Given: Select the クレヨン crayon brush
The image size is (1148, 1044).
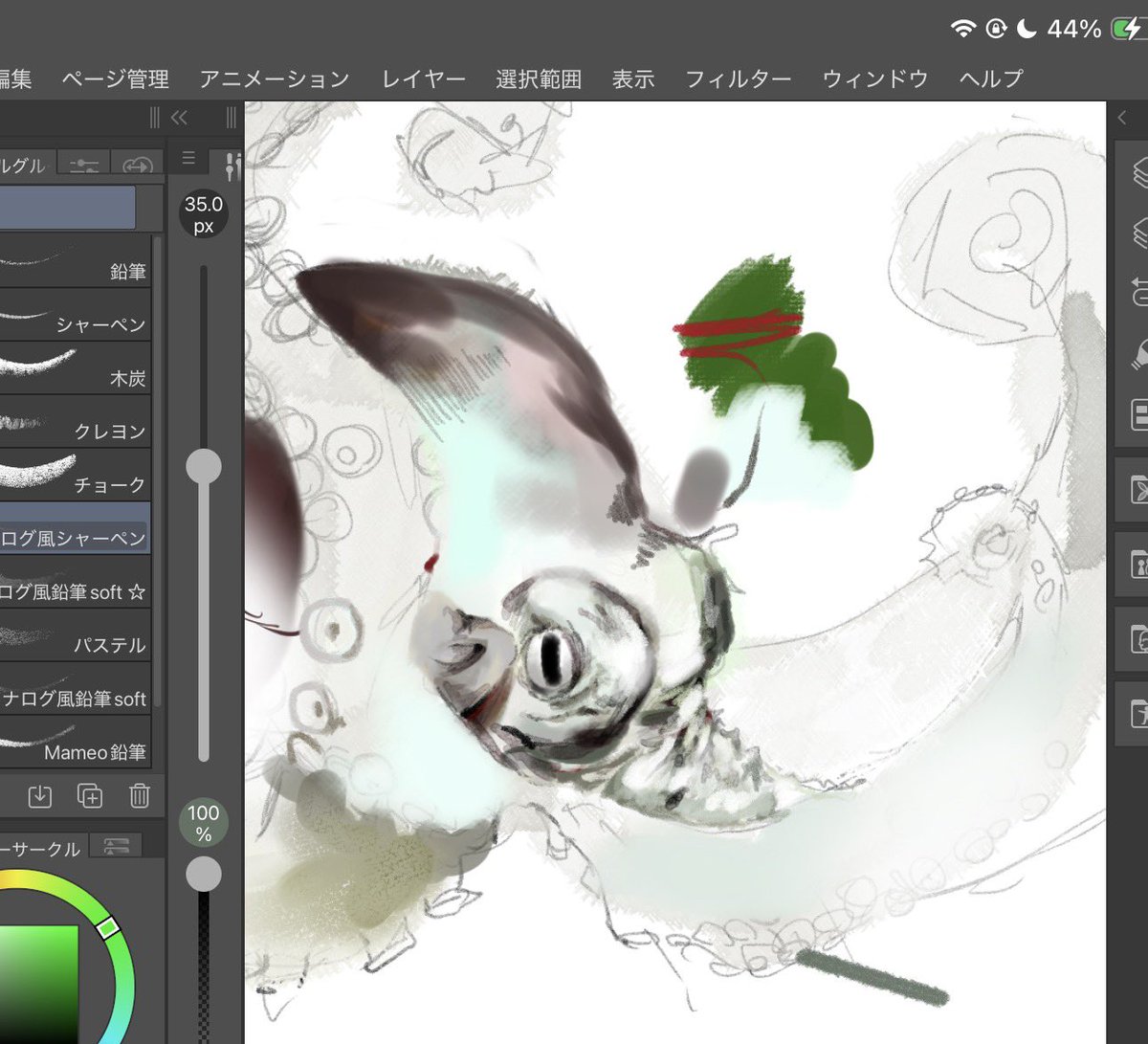Looking at the screenshot, I should pyautogui.click(x=75, y=422).
